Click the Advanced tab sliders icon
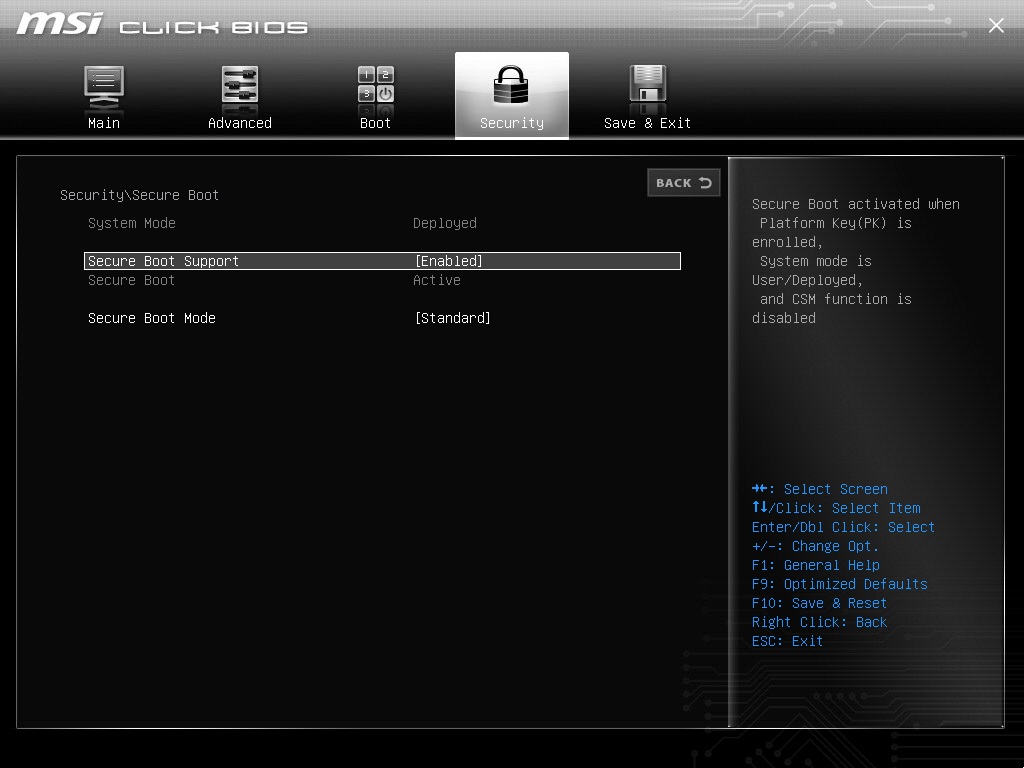Screen dimensions: 1024x768 tap(240, 86)
